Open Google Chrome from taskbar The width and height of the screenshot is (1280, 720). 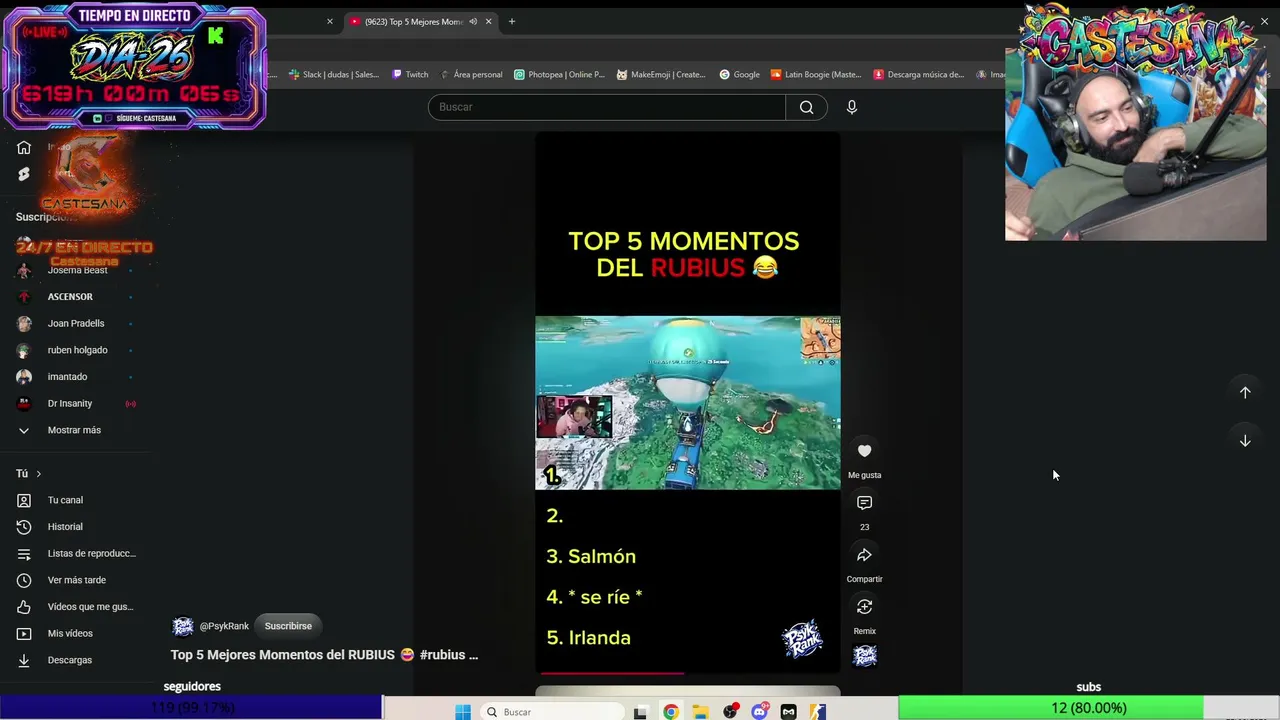(x=671, y=712)
